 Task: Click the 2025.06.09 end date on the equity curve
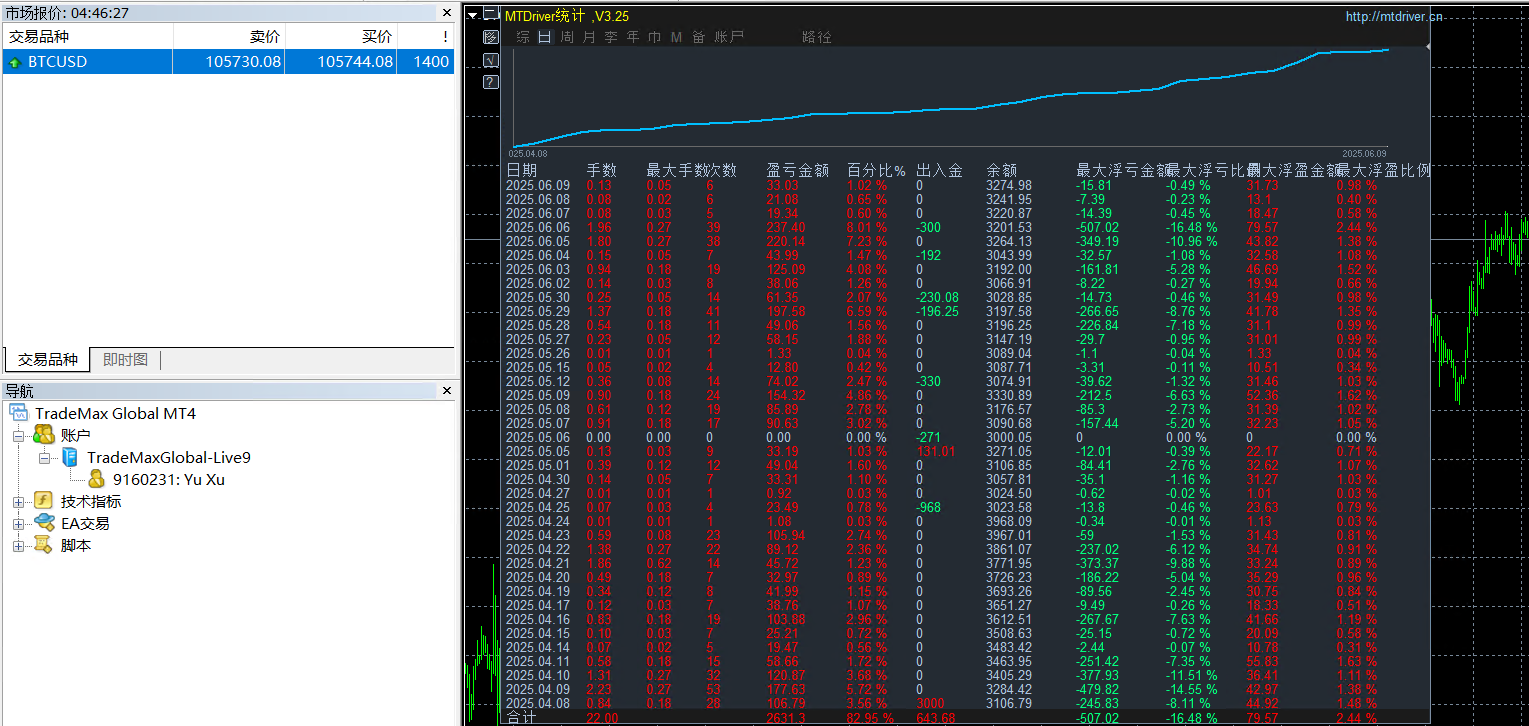click(1364, 153)
